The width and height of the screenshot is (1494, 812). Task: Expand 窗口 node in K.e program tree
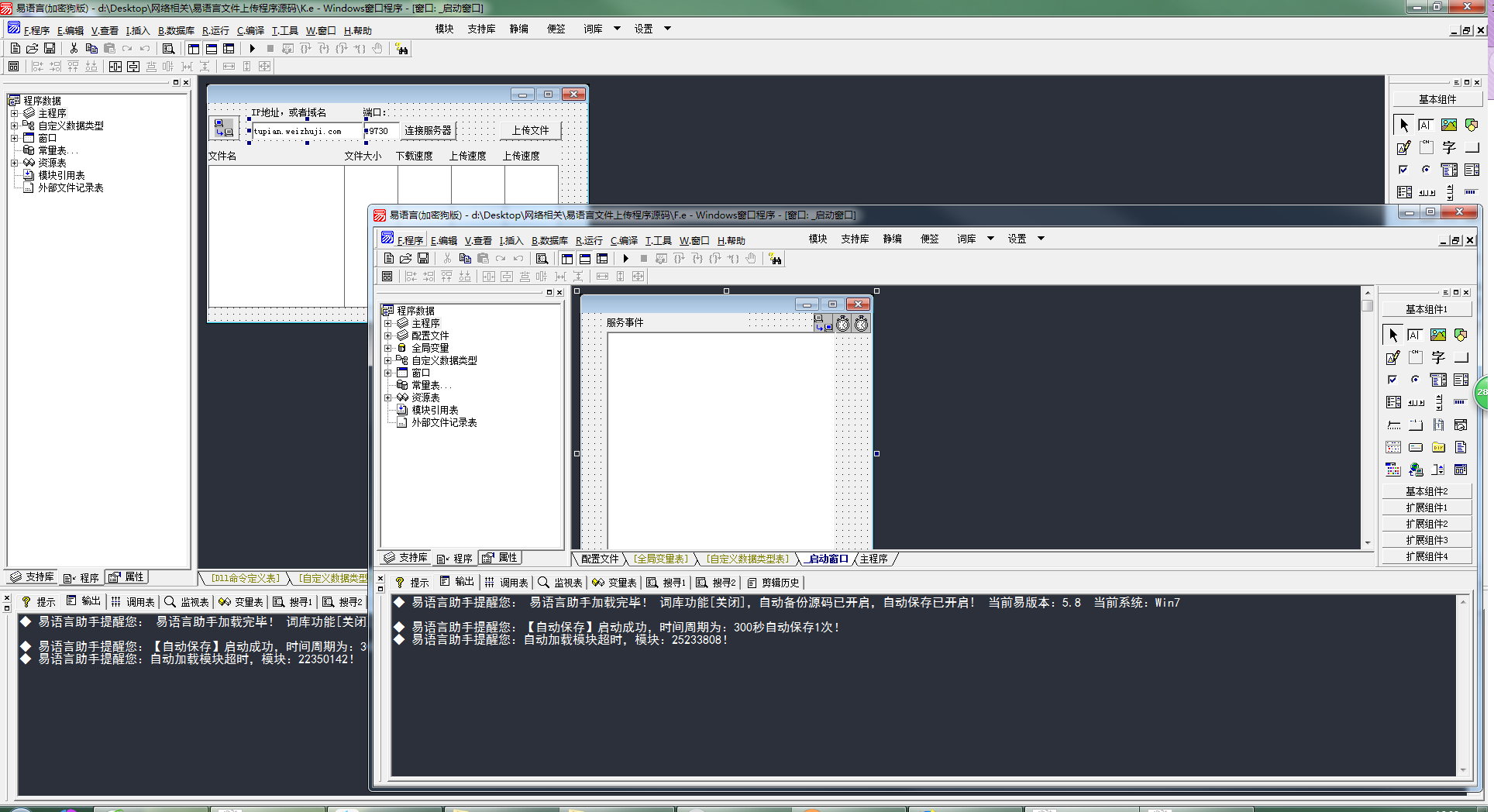[14, 138]
